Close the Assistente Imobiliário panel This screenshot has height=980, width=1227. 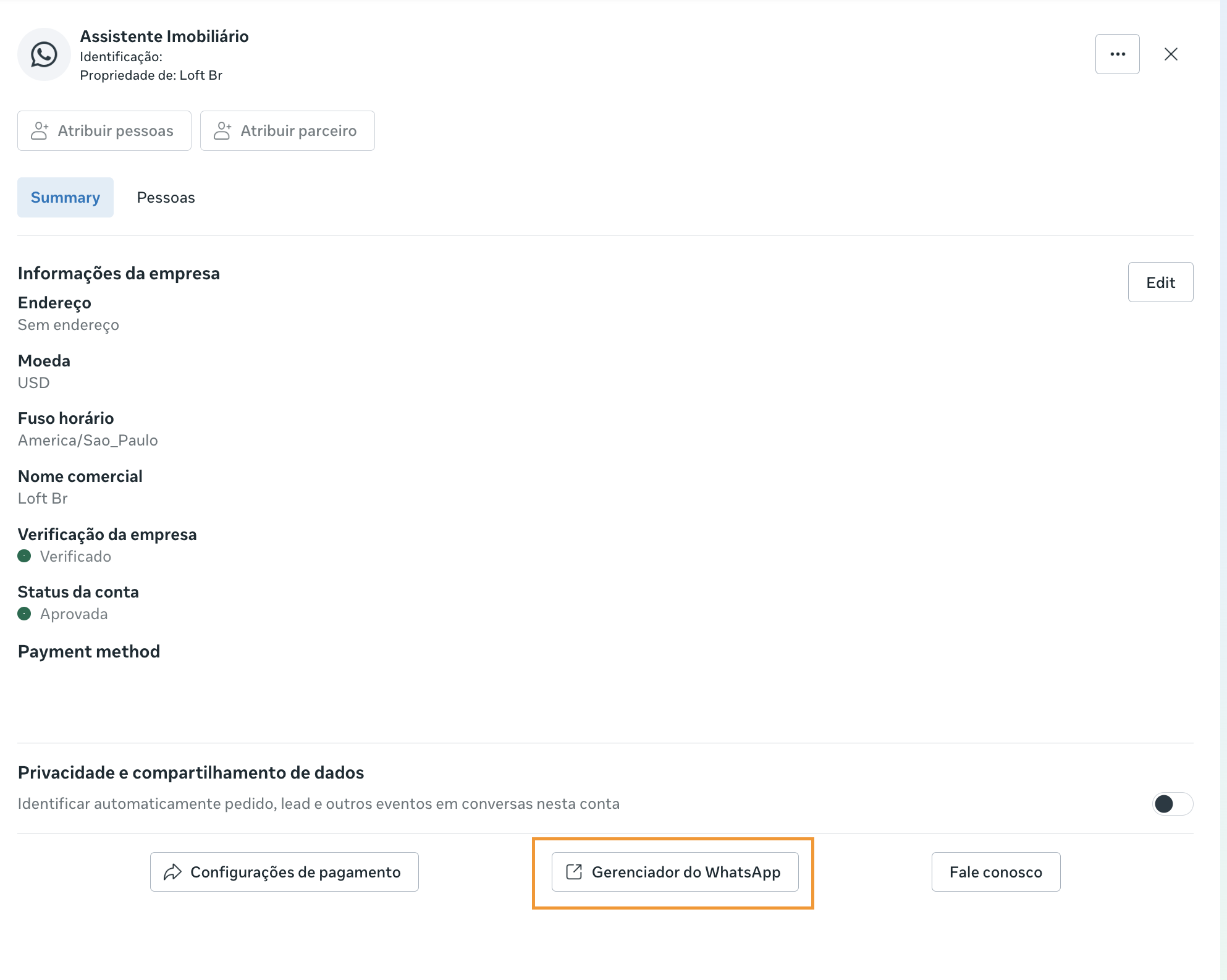point(1171,54)
